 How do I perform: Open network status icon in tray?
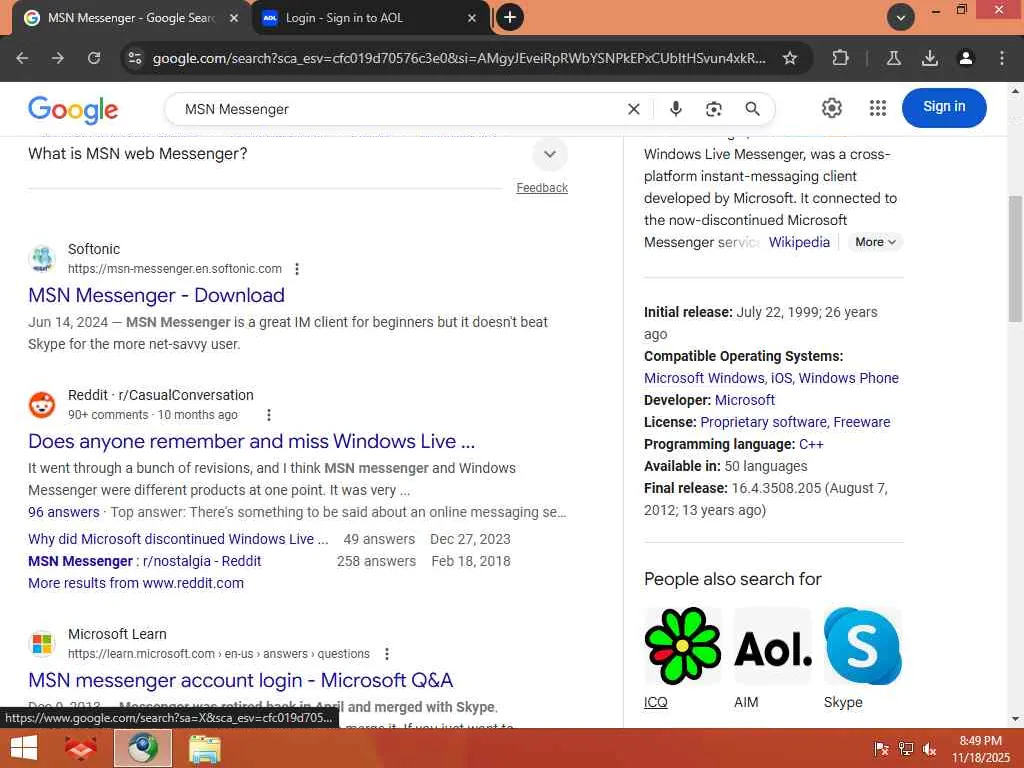(906, 748)
